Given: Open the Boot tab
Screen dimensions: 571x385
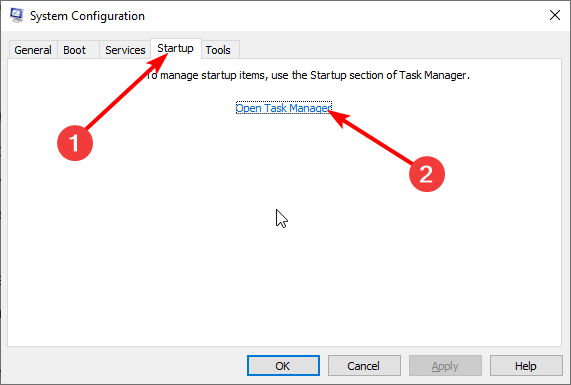Looking at the screenshot, I should point(75,50).
